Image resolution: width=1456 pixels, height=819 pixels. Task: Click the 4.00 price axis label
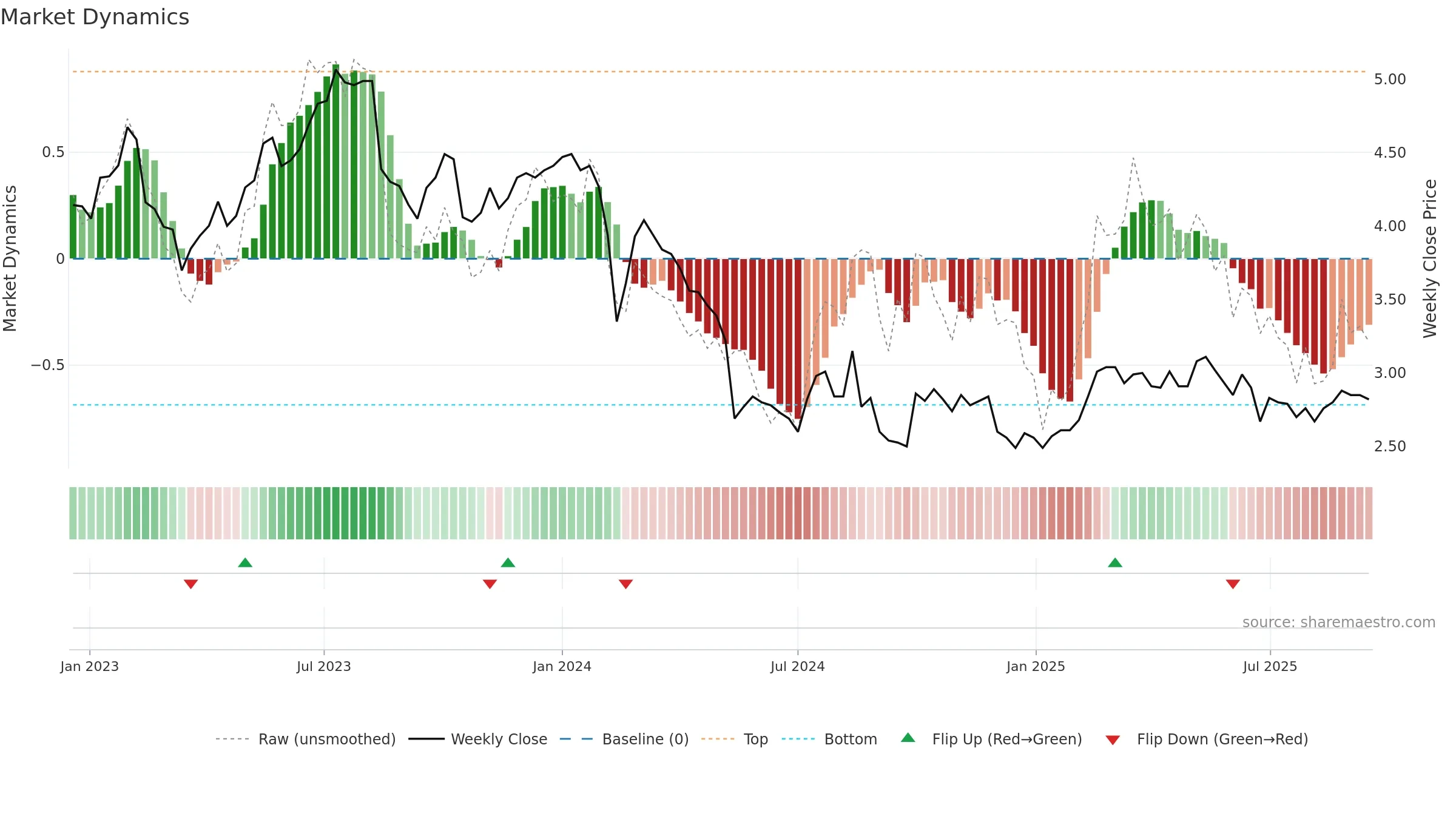(x=1390, y=226)
